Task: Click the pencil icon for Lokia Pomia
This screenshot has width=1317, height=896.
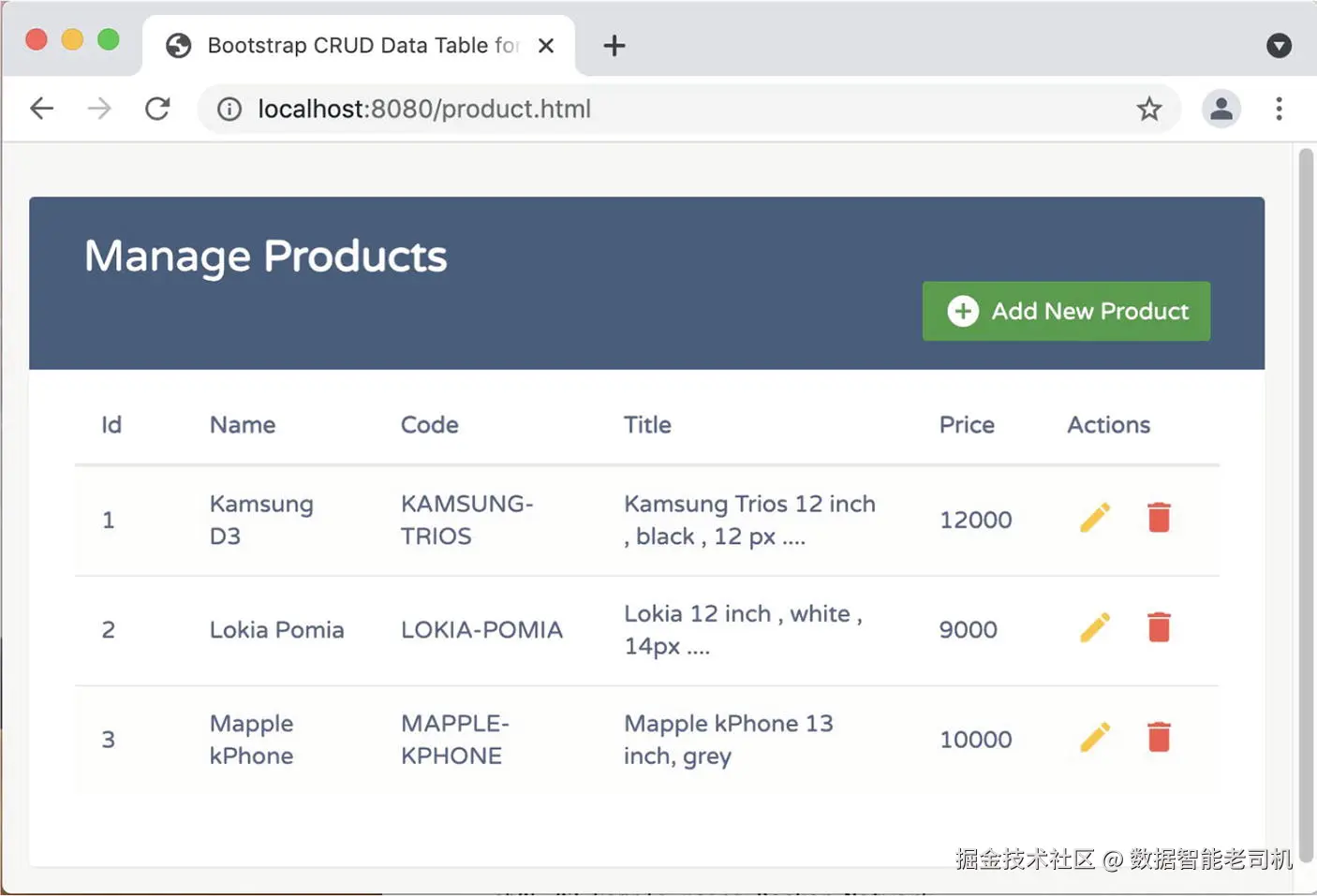Action: click(1095, 627)
